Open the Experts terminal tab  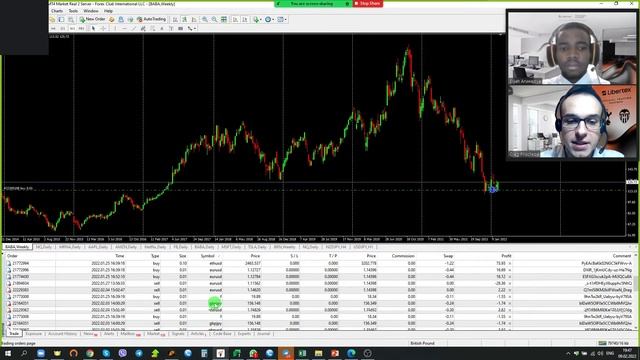click(x=244, y=334)
